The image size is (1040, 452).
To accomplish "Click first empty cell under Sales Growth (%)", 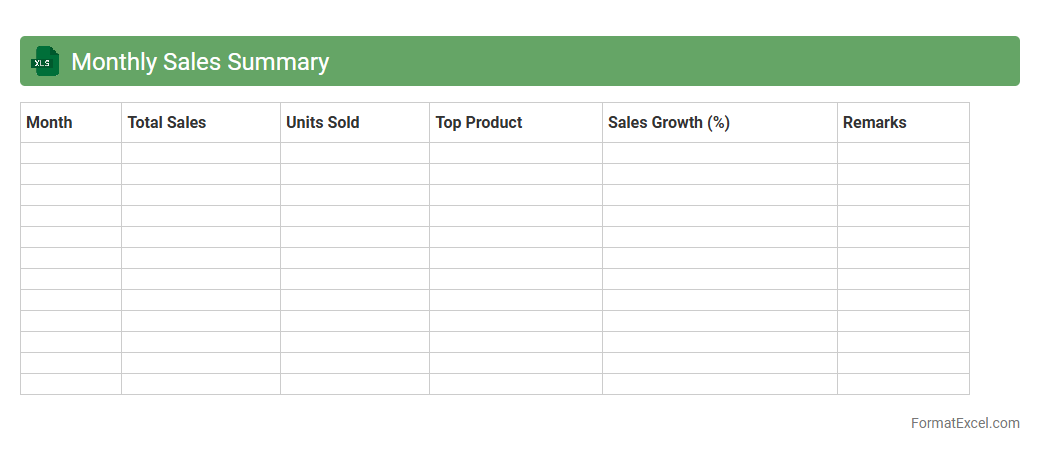I will (720, 153).
